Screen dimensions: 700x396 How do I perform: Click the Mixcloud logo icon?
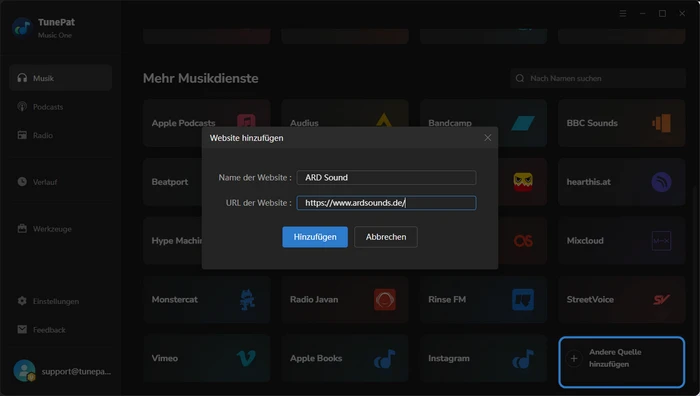(661, 241)
